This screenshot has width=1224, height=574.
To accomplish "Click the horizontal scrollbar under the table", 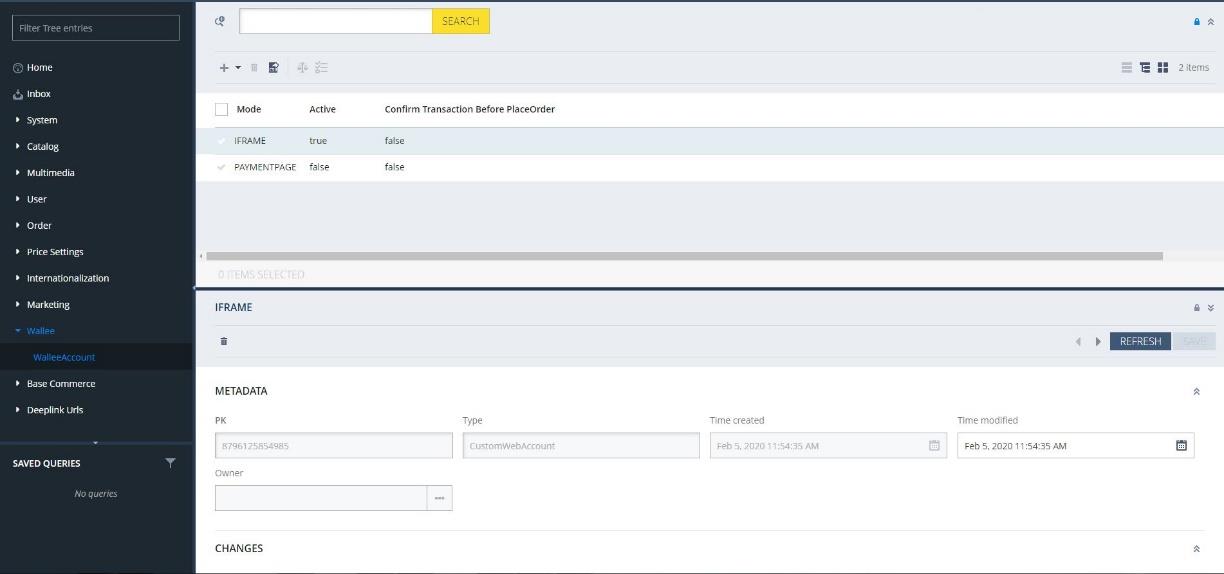I will tap(684, 256).
